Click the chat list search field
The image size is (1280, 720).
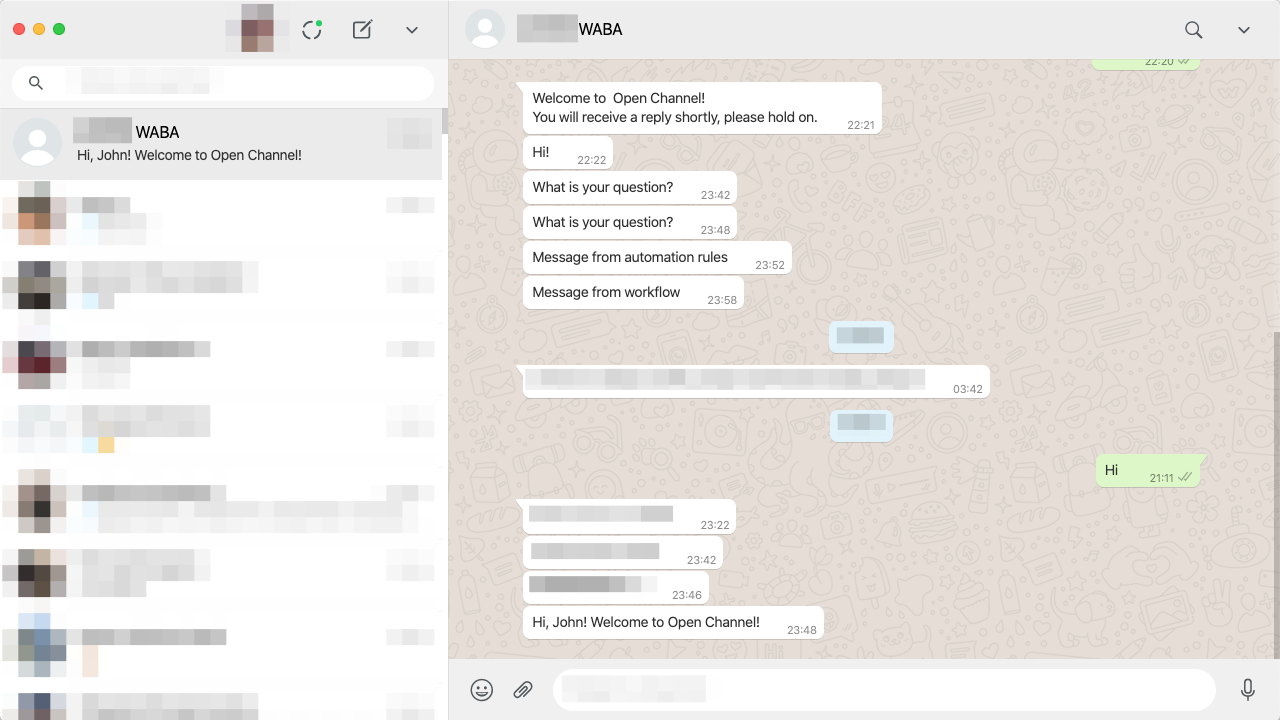[223, 83]
